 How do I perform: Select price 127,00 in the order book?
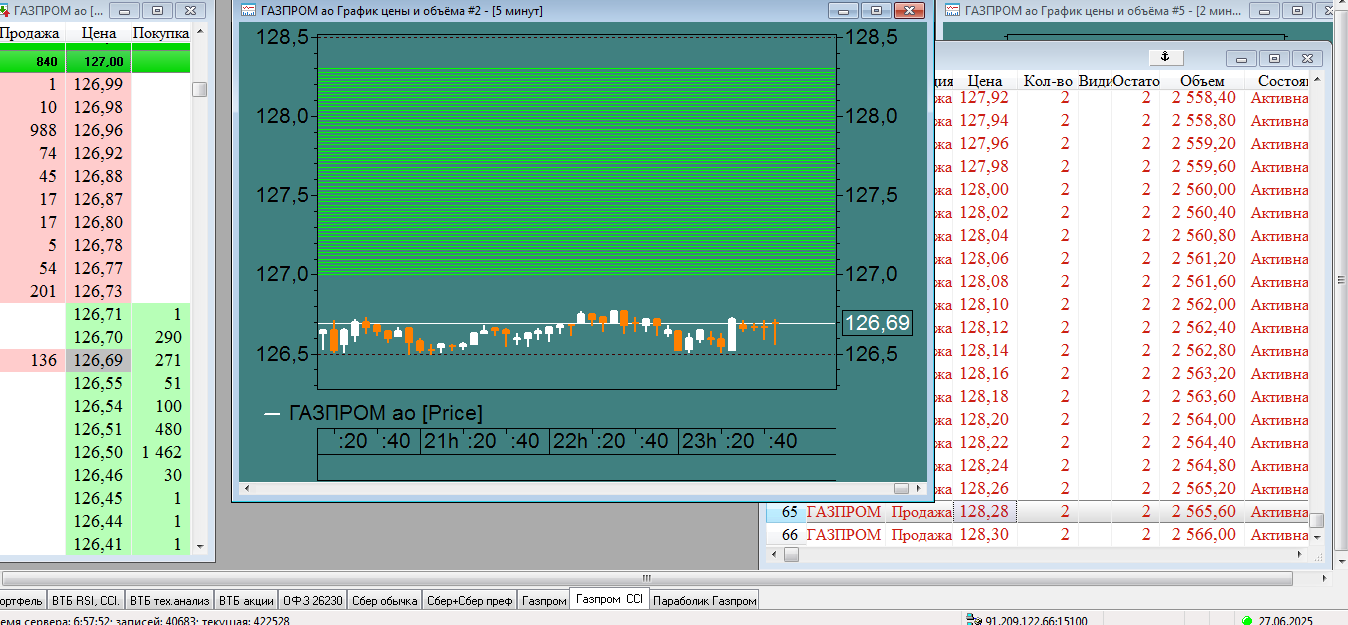tap(98, 61)
